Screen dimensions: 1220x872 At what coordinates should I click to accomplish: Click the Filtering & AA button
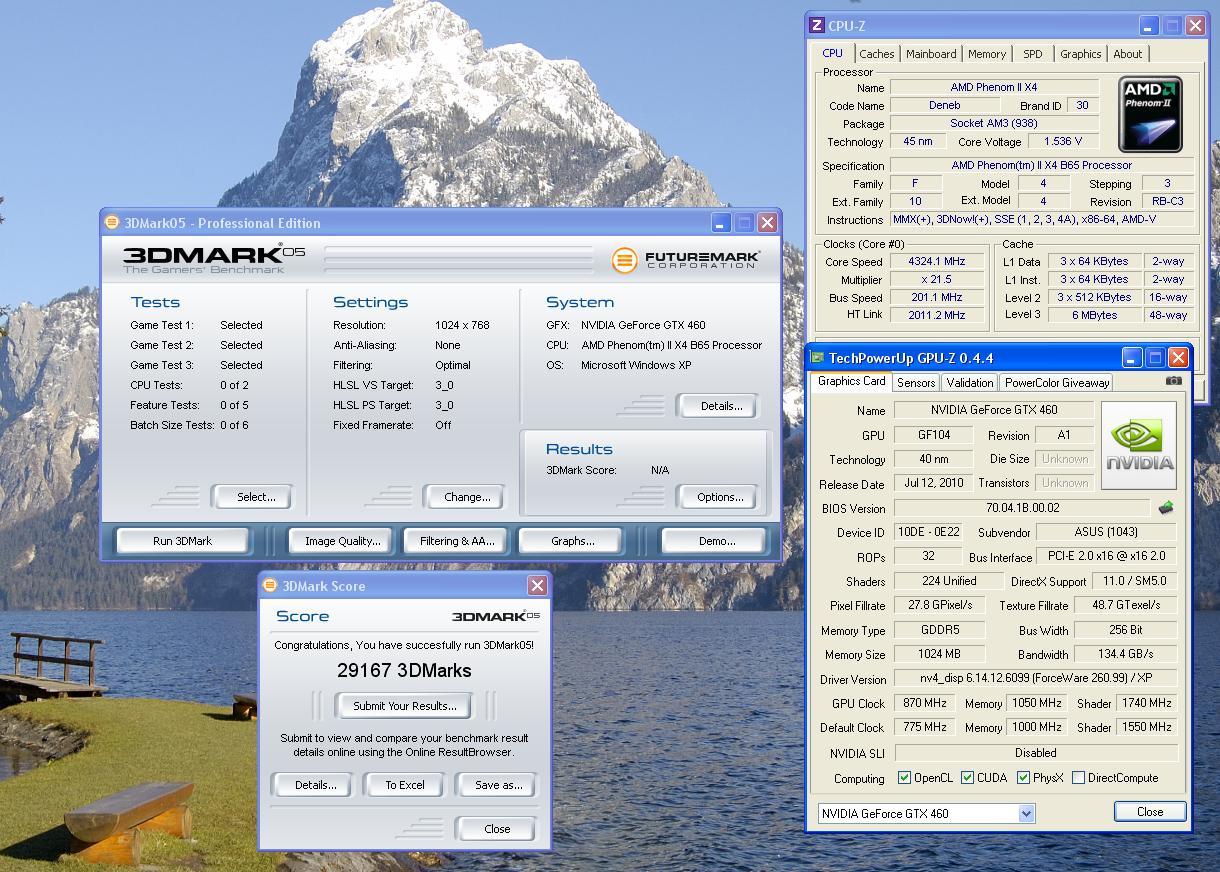(x=457, y=541)
